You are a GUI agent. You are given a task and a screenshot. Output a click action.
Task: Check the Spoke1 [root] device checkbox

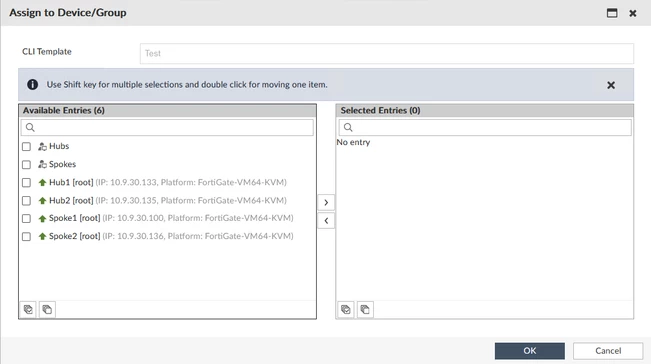pos(26,218)
